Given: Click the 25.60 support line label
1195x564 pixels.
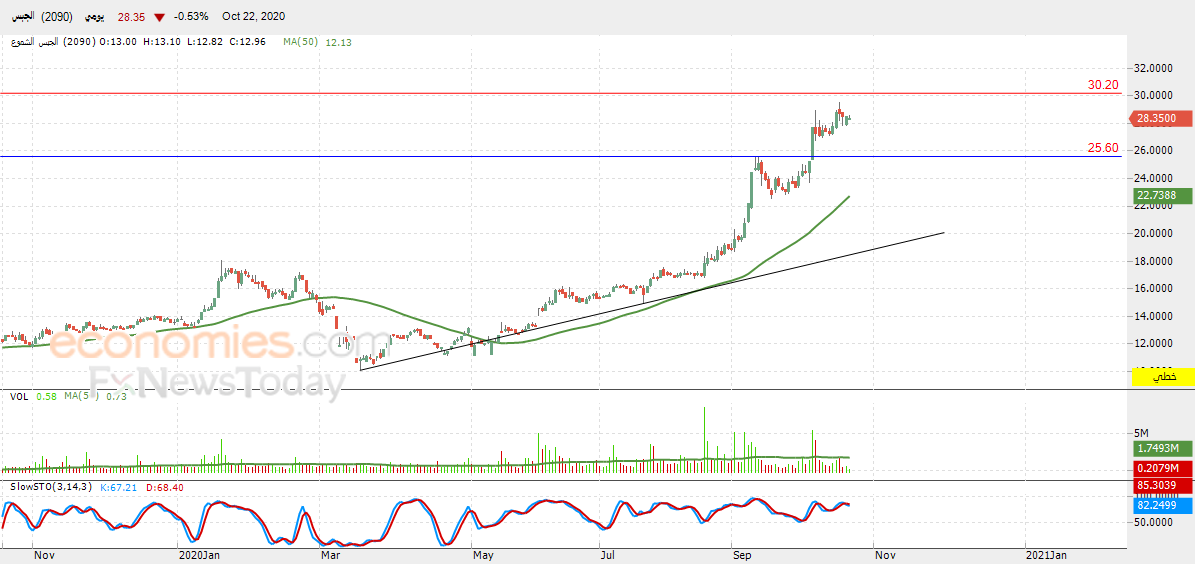Looking at the screenshot, I should 1103,148.
